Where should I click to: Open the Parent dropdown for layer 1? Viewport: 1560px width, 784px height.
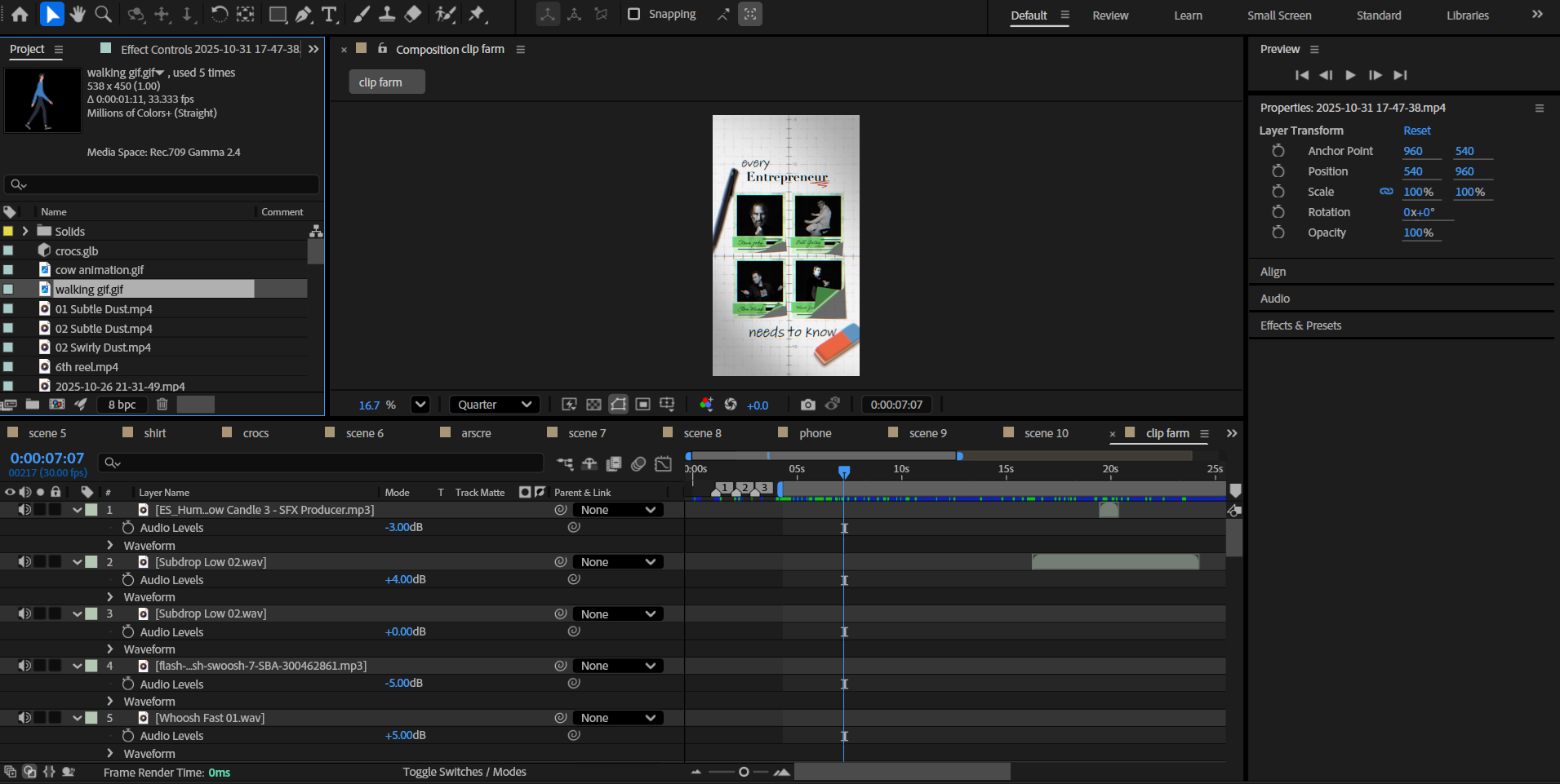click(617, 510)
